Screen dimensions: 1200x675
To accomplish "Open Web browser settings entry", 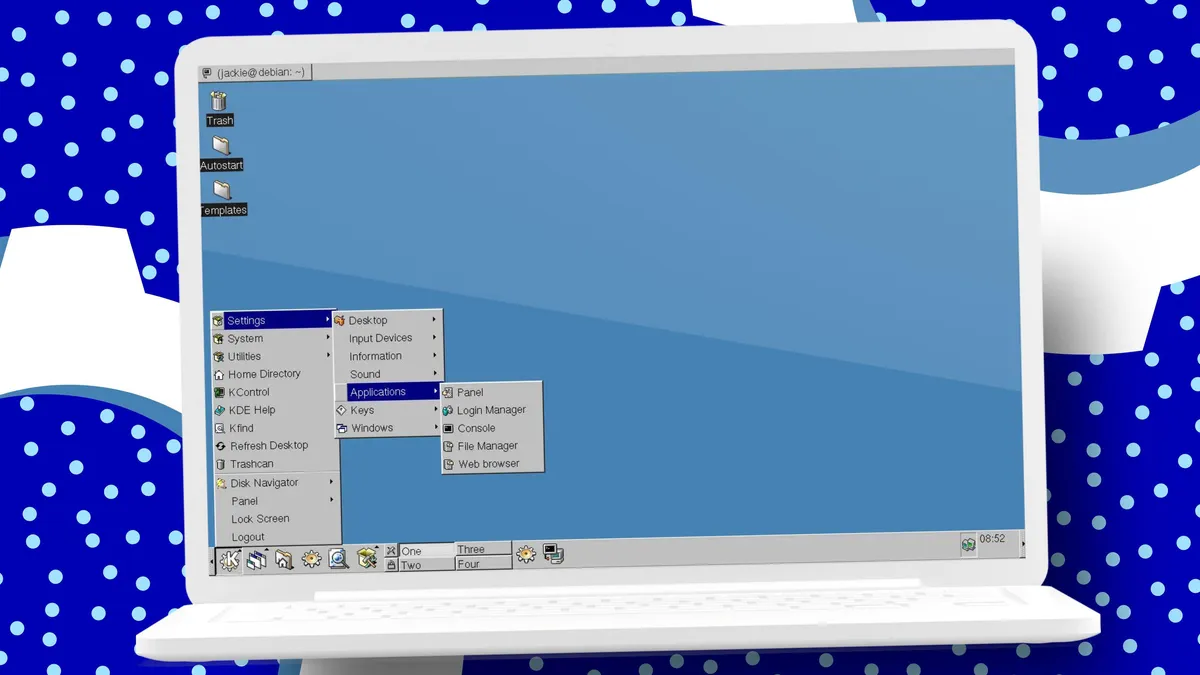I will [x=492, y=464].
